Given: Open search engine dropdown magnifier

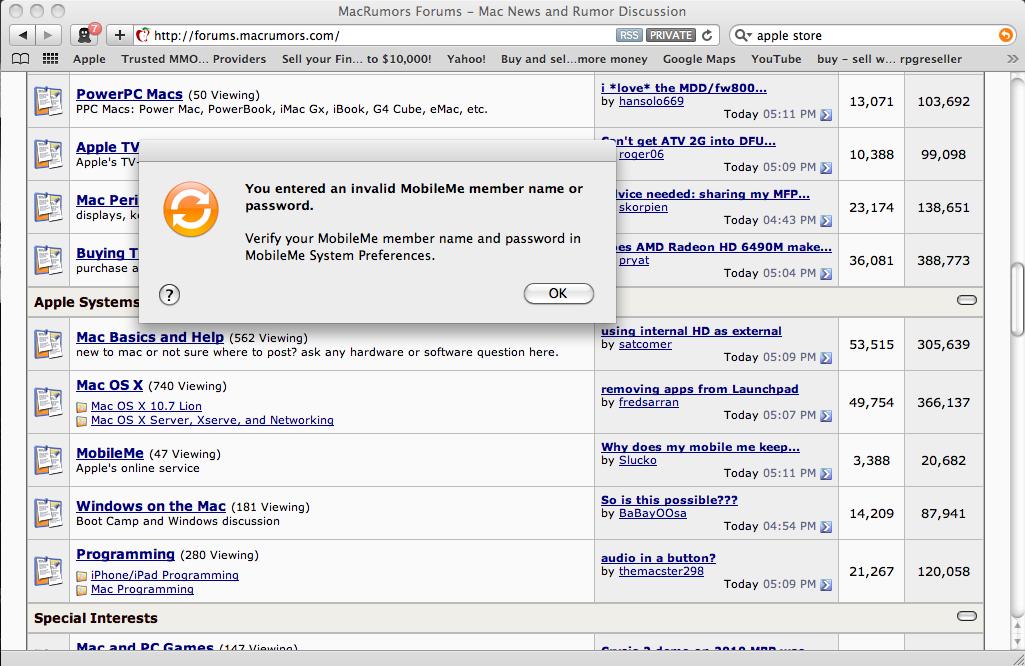Looking at the screenshot, I should [x=743, y=35].
